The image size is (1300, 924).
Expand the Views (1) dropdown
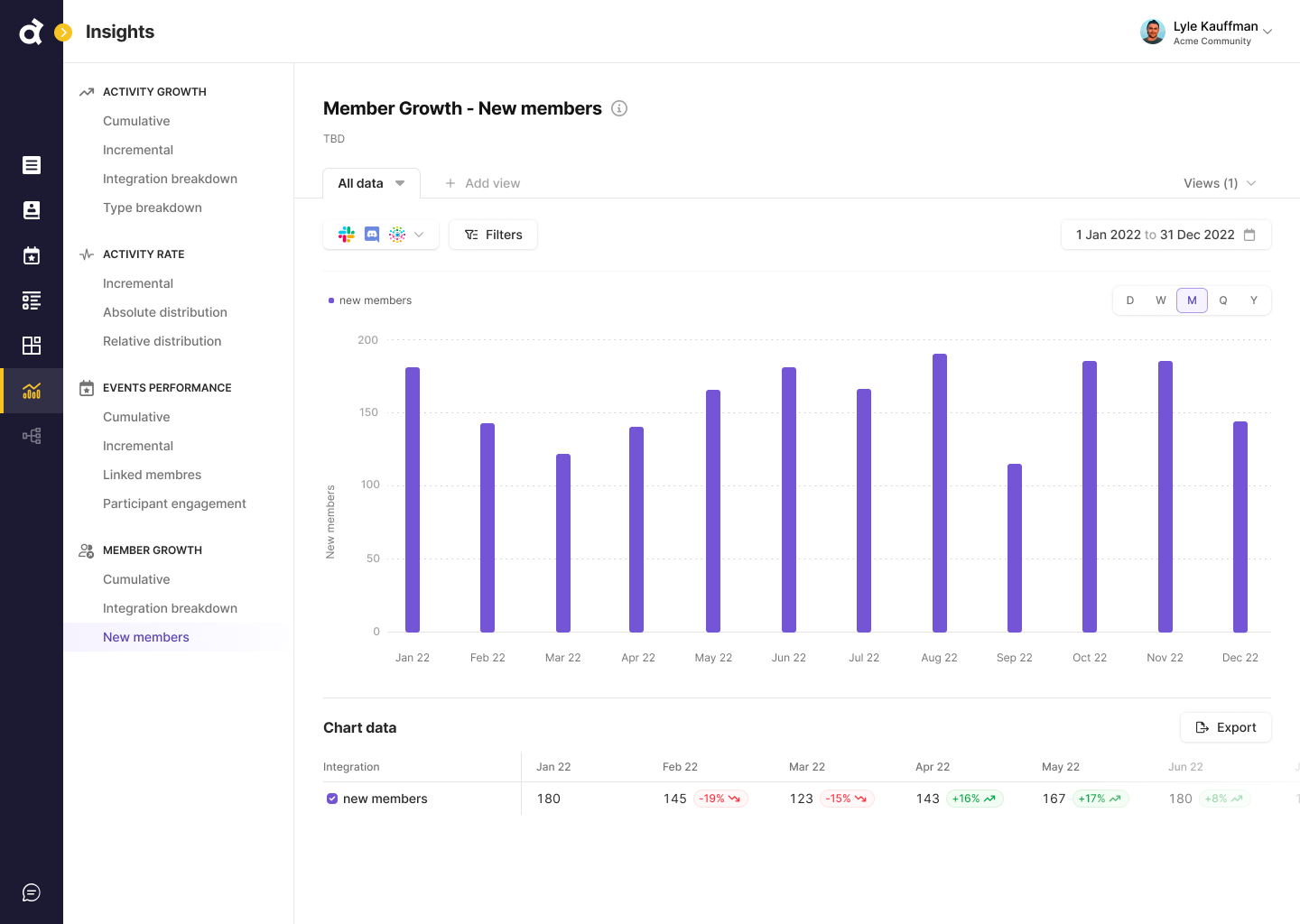1219,183
